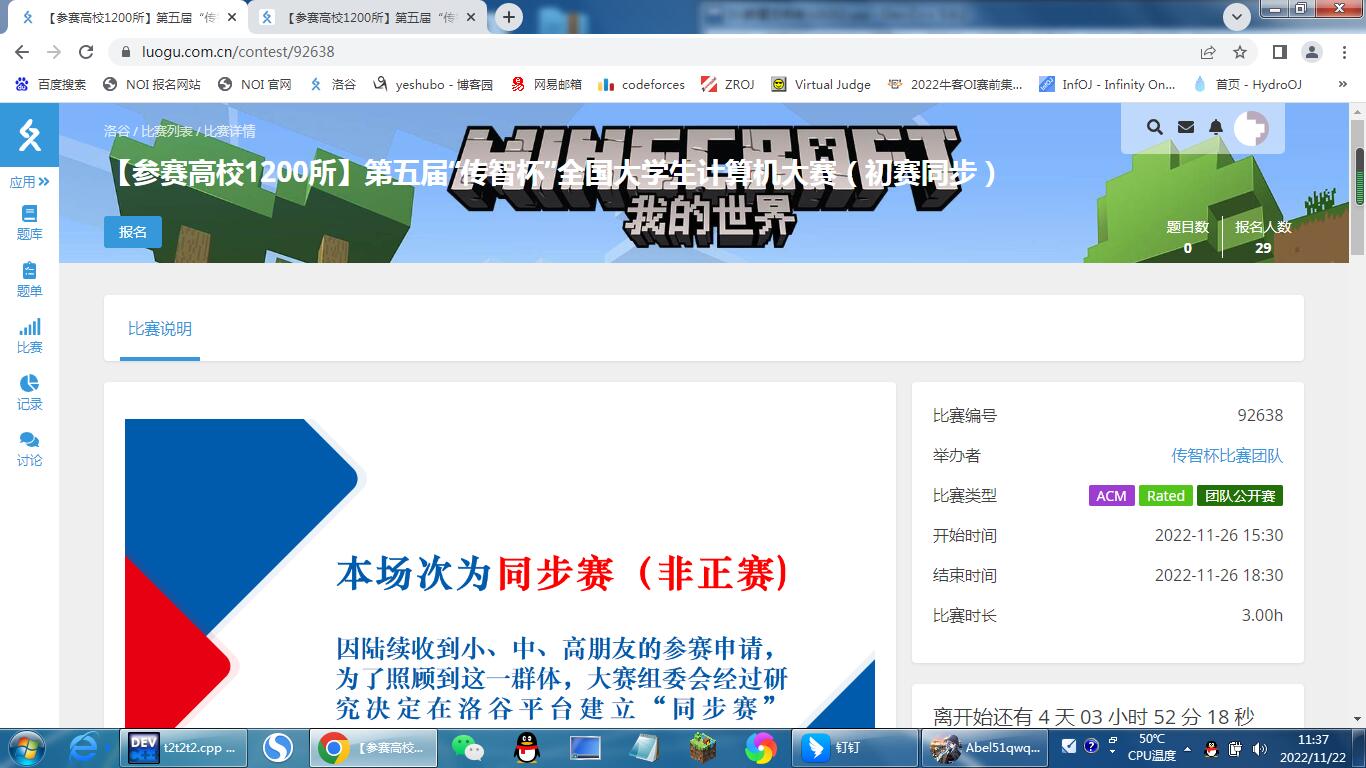Screen dimensions: 1366x768
Task: Open codeforces bookmark
Action: click(x=642, y=85)
